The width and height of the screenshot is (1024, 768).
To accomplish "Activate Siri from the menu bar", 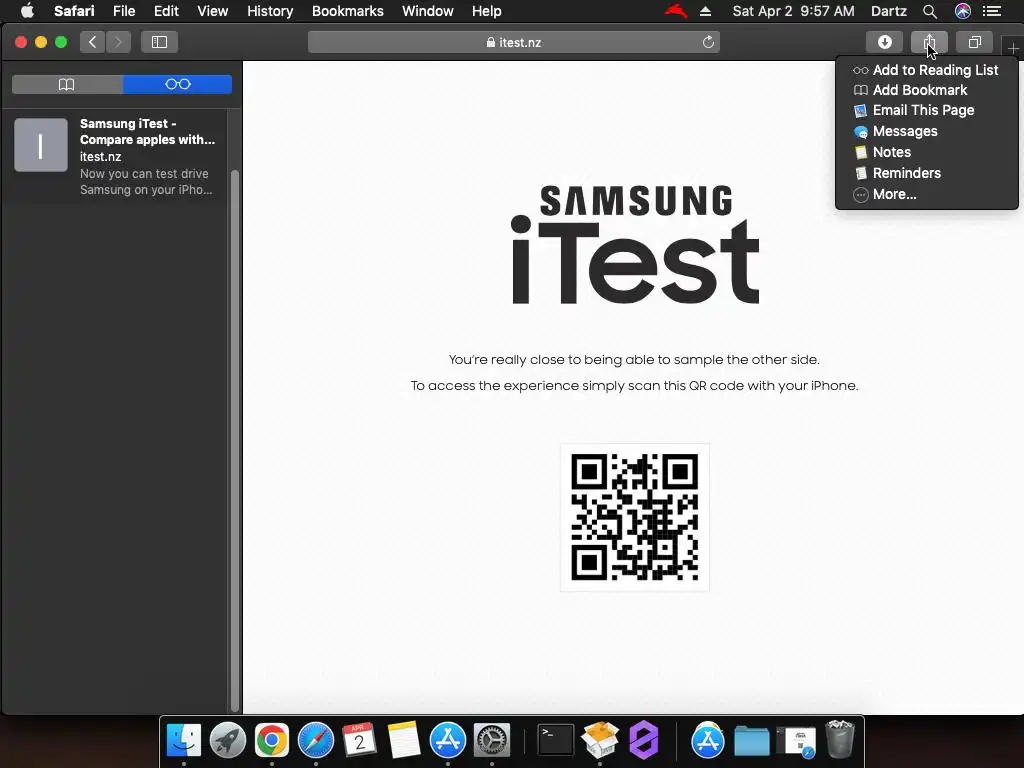I will click(x=963, y=11).
